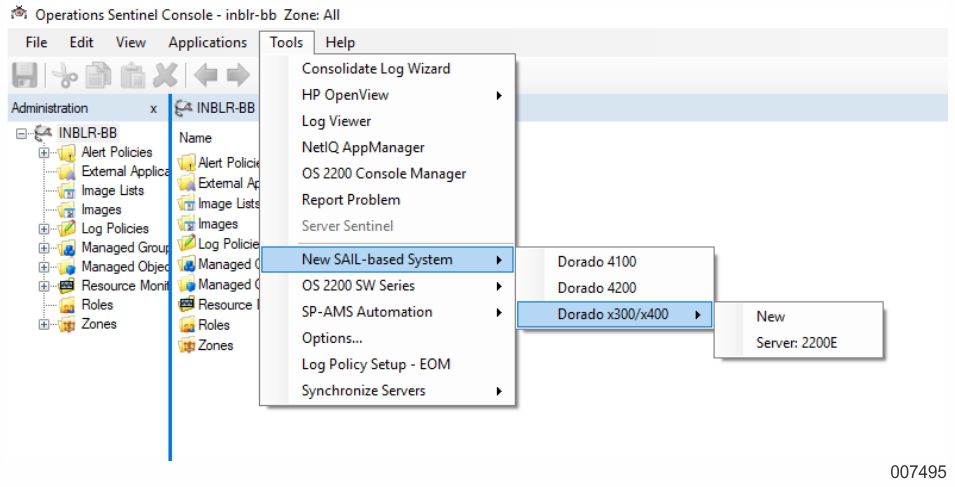Expand the Managed Groups tree node

point(43,248)
